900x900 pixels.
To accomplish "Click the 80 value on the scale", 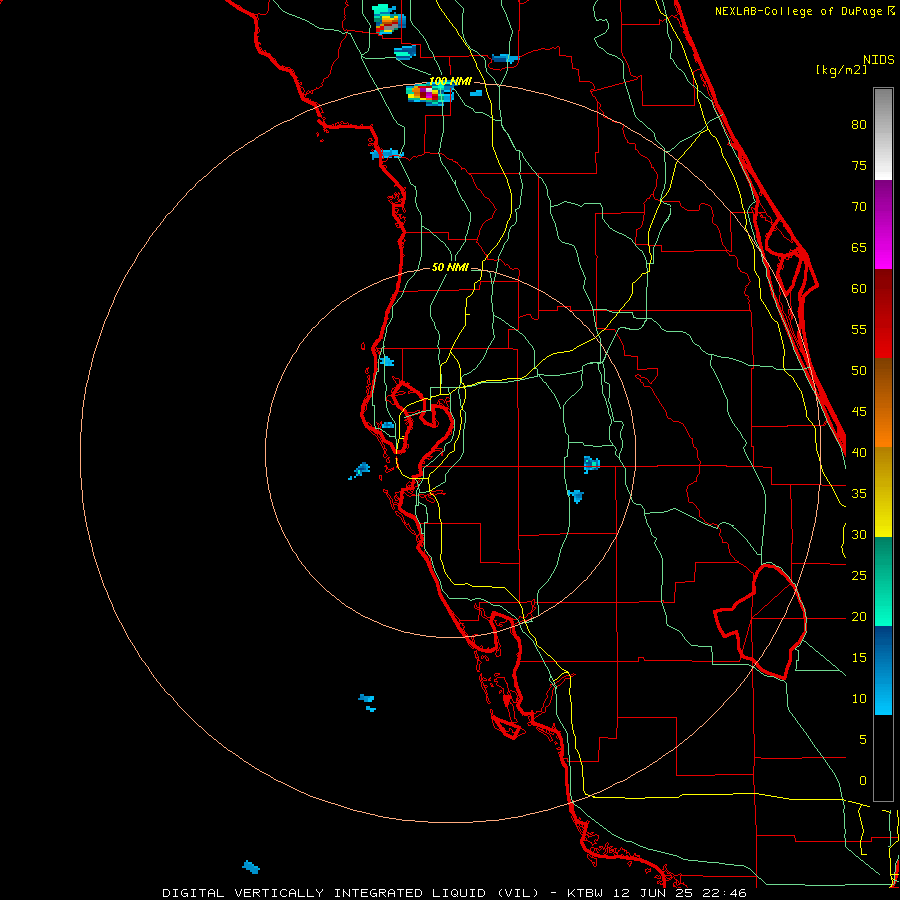I will [859, 125].
